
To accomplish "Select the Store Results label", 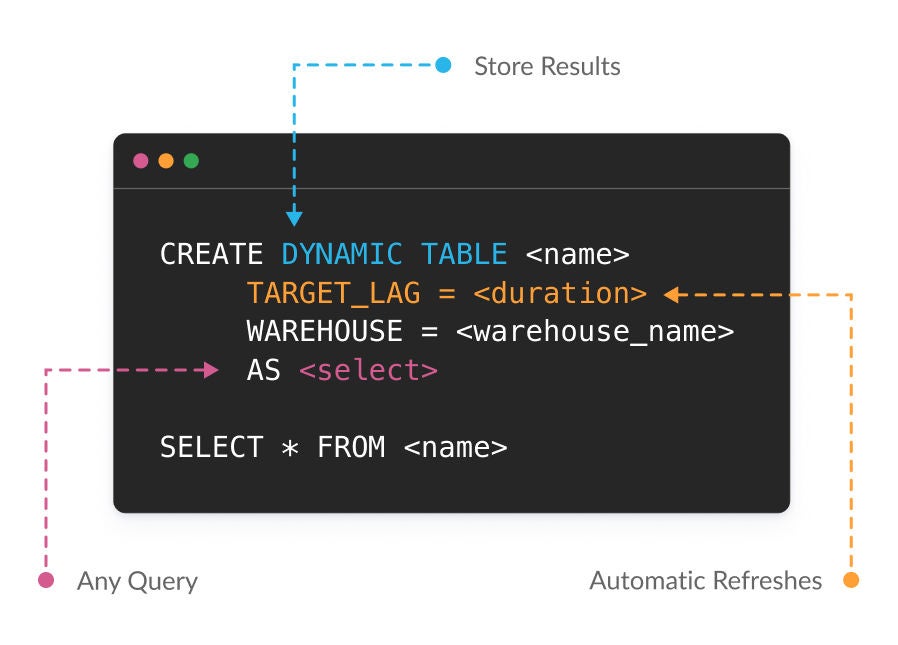I will (547, 67).
